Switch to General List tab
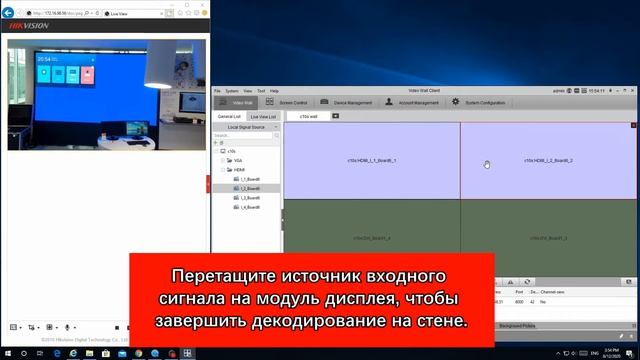 (229, 116)
